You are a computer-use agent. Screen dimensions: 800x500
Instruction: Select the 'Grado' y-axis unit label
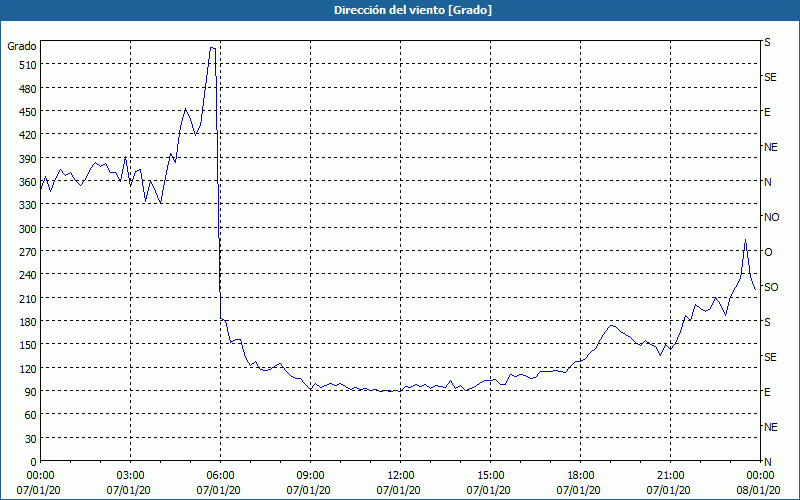[22, 46]
